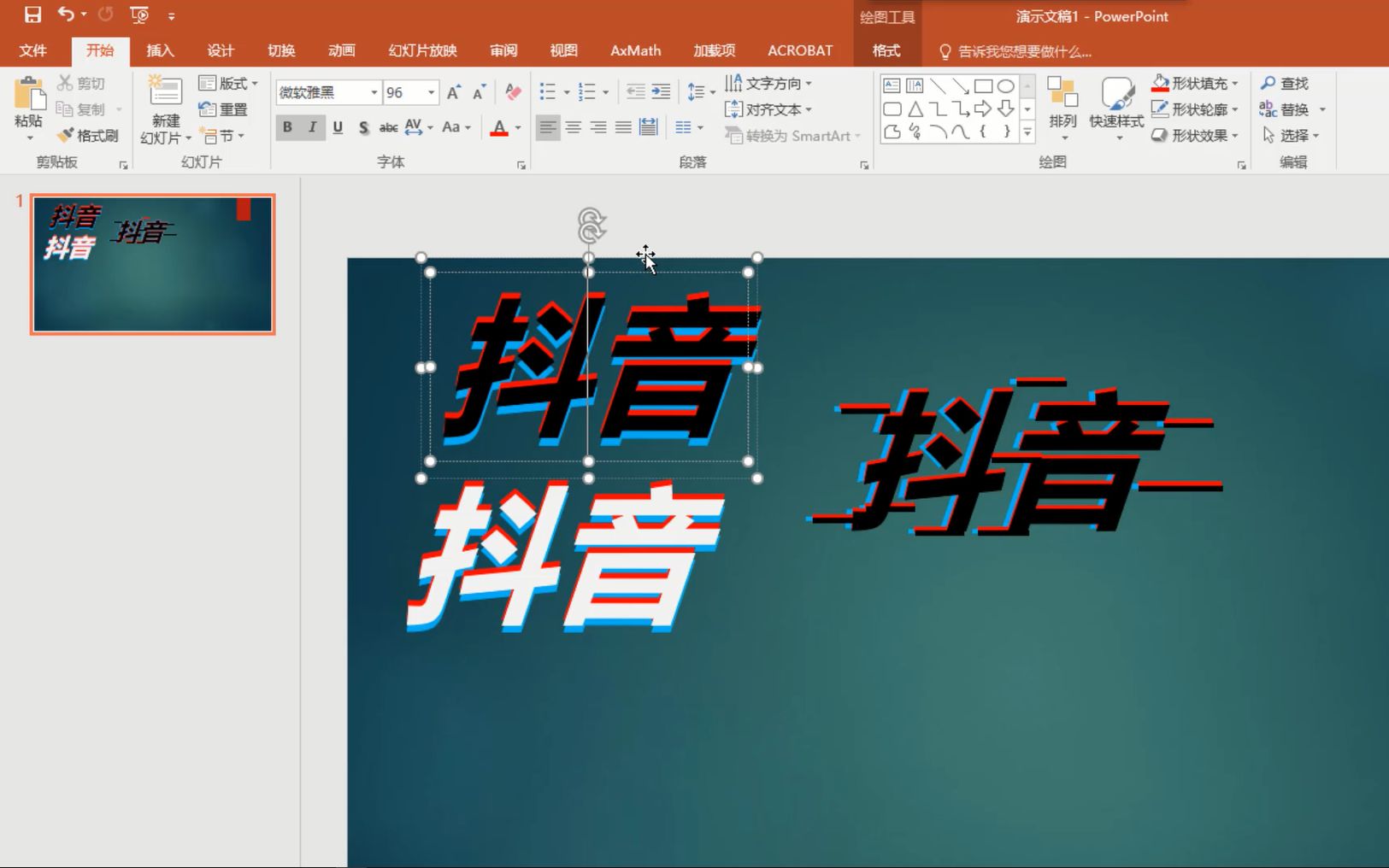Open the 排列 arrange menu
Viewport: 1389px width, 868px height.
1062,108
